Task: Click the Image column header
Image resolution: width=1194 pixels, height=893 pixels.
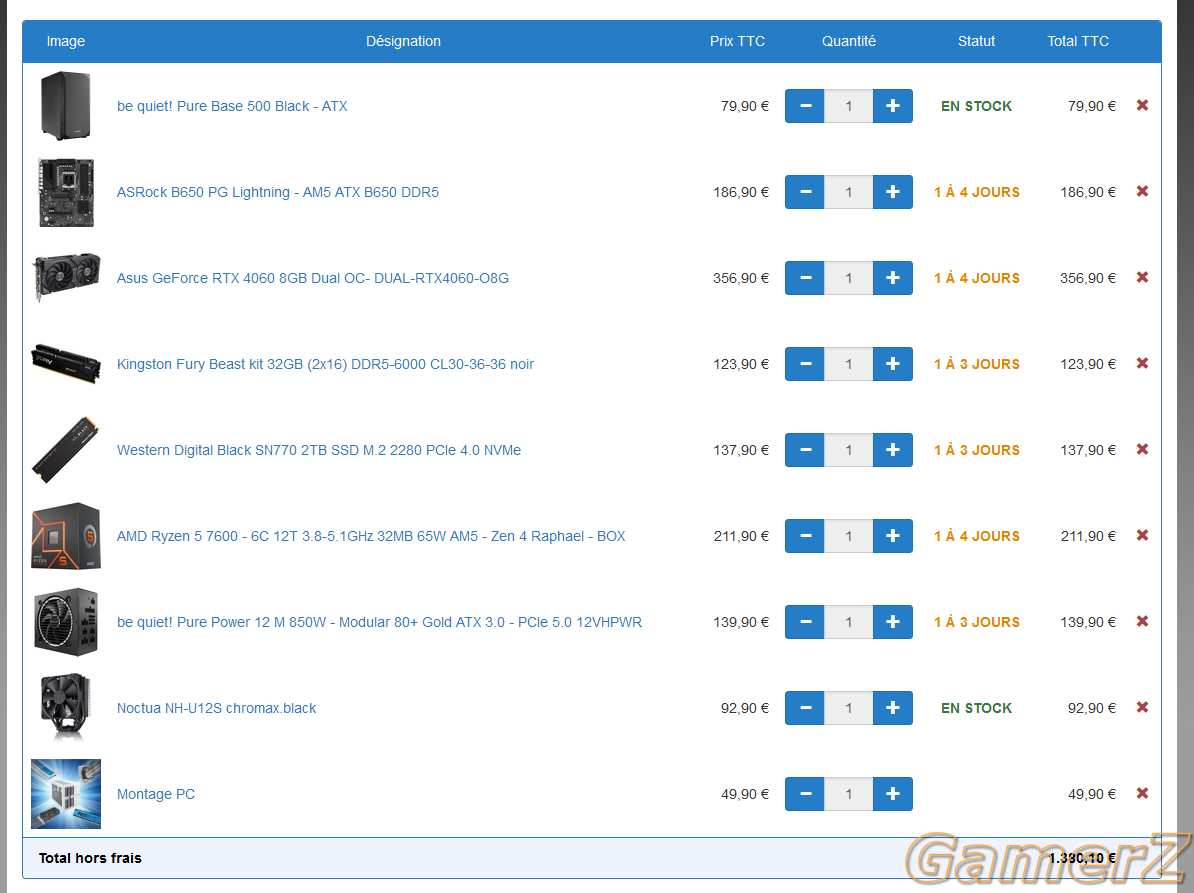Action: [x=65, y=41]
